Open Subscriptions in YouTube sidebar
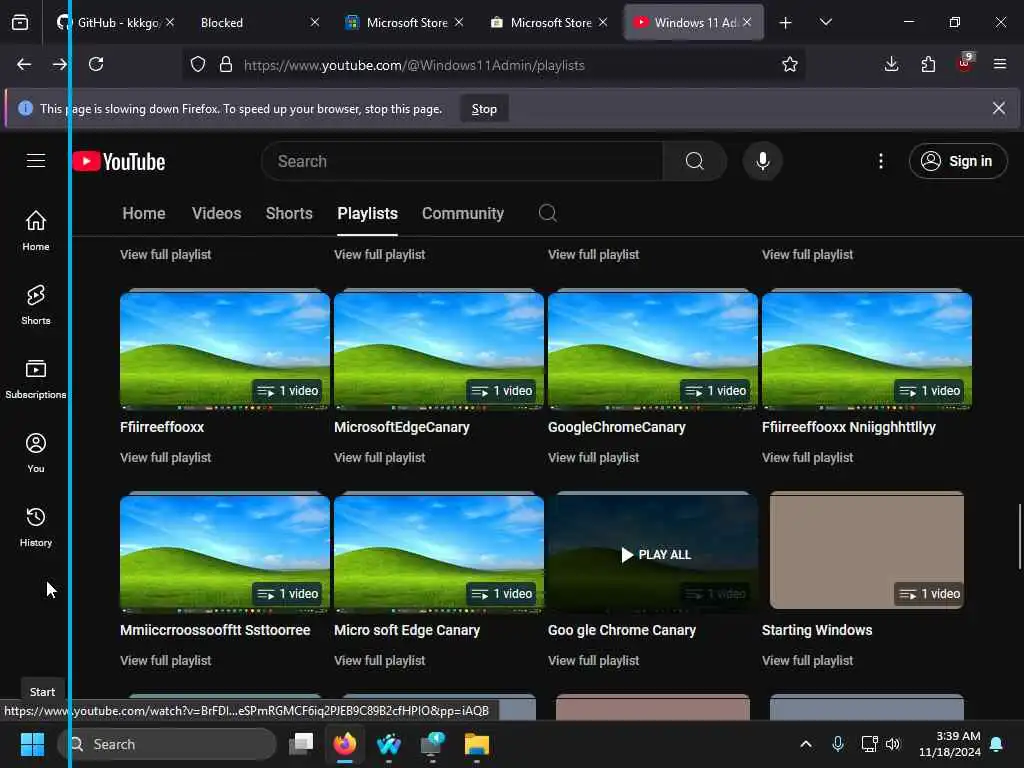Image resolution: width=1024 pixels, height=768 pixels. [x=36, y=379]
